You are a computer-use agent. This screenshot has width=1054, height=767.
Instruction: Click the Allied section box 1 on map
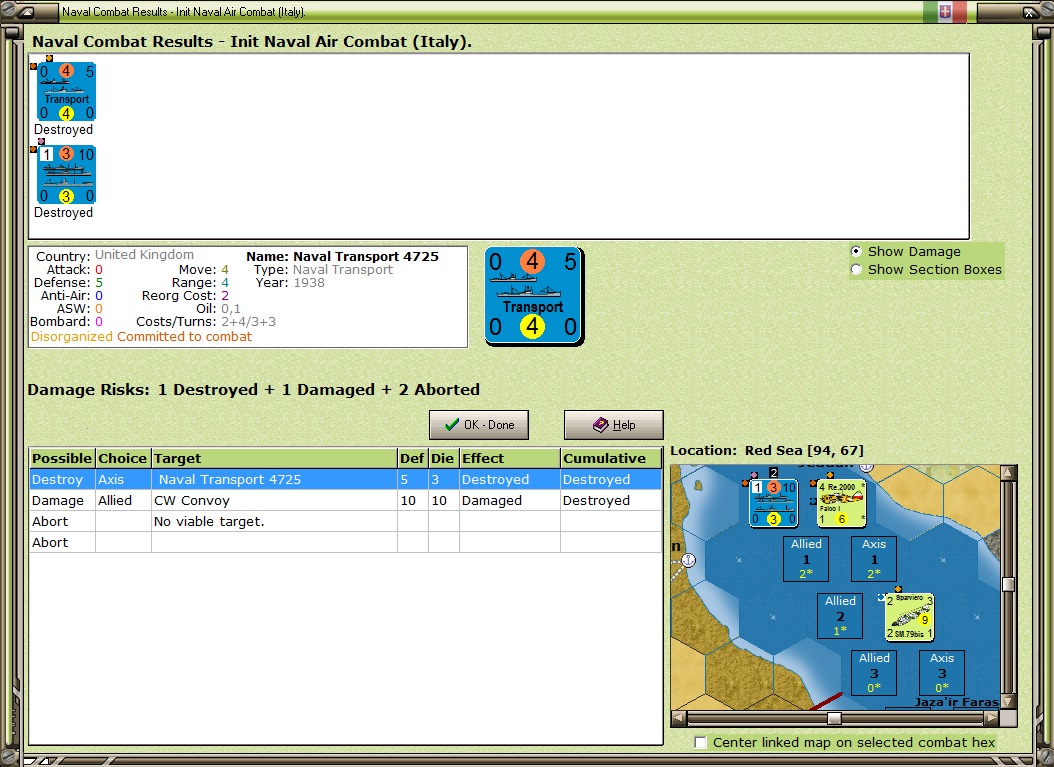[806, 559]
